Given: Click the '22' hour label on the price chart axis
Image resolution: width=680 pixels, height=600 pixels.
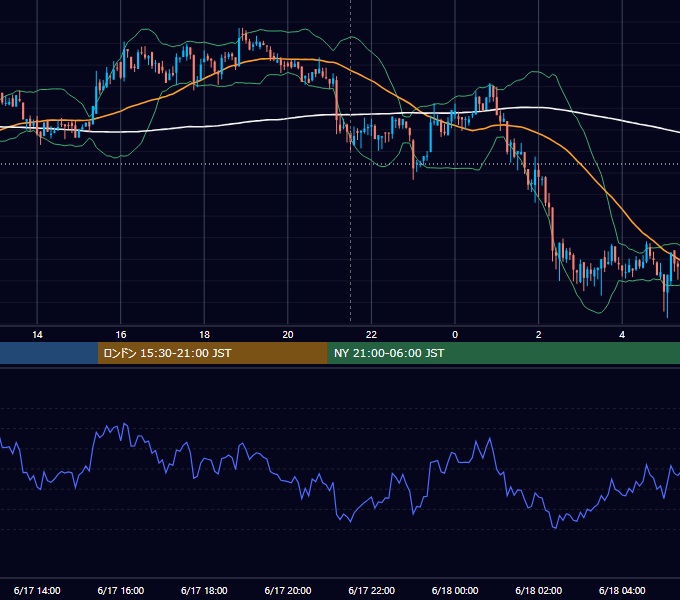Looking at the screenshot, I should coord(371,335).
